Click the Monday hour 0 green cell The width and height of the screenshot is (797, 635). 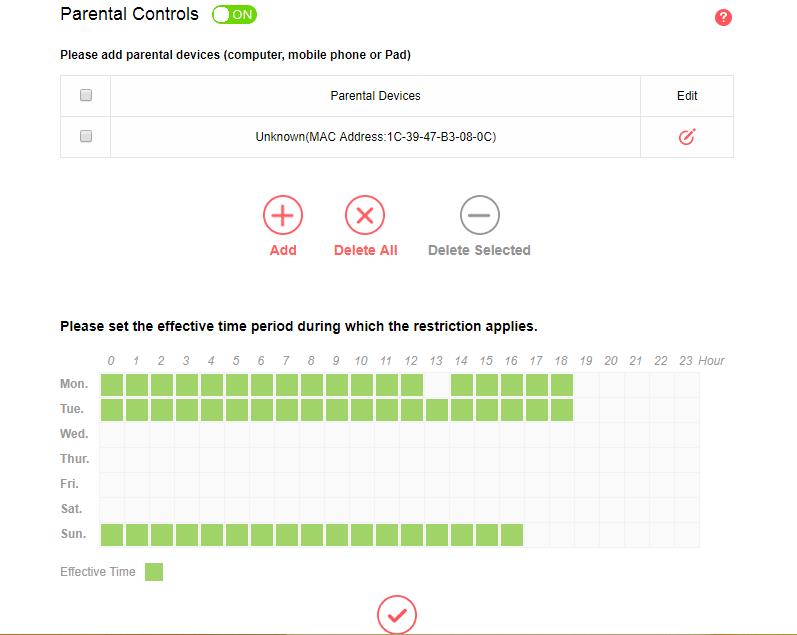pyautogui.click(x=111, y=385)
